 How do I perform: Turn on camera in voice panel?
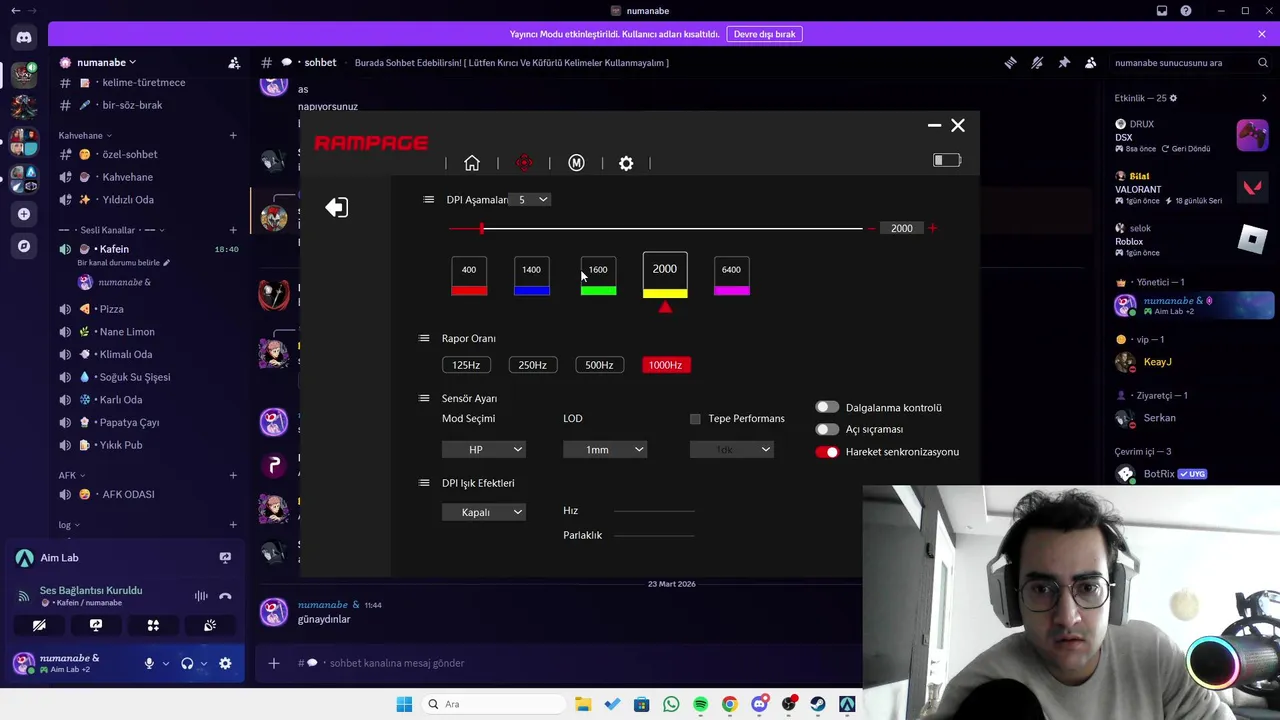pos(39,625)
